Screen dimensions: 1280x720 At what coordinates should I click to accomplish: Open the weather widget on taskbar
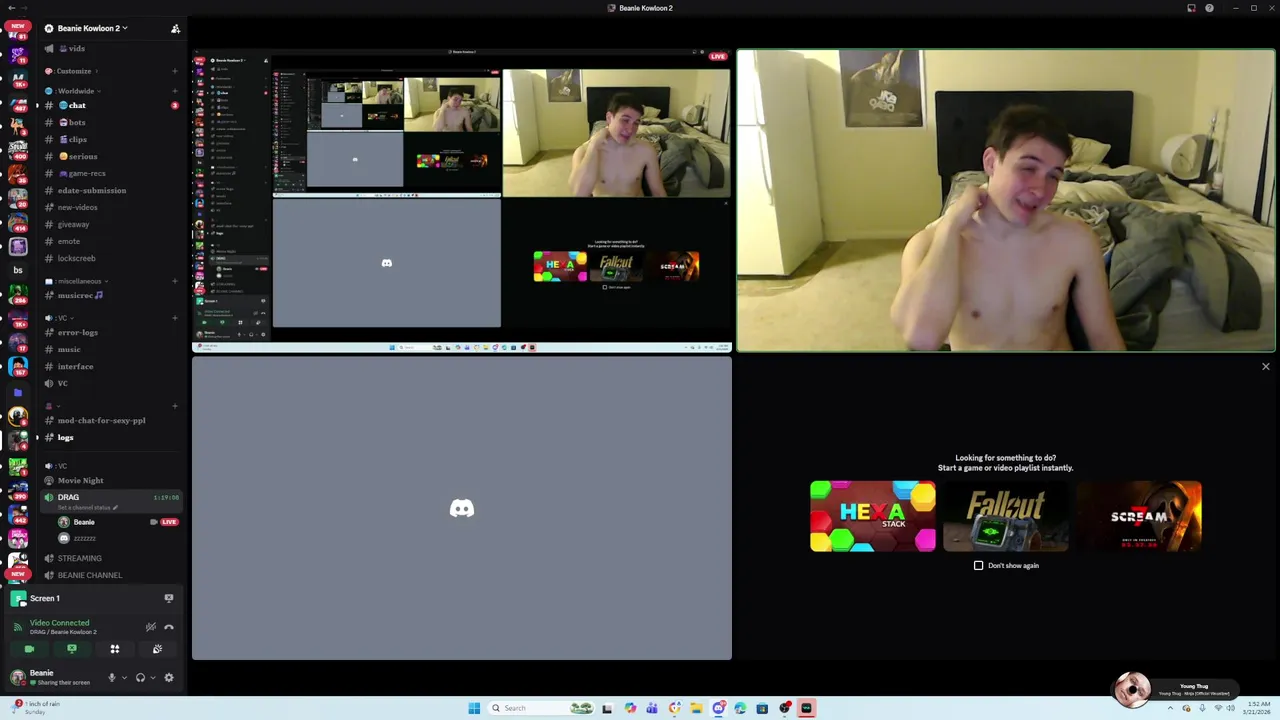coord(33,708)
